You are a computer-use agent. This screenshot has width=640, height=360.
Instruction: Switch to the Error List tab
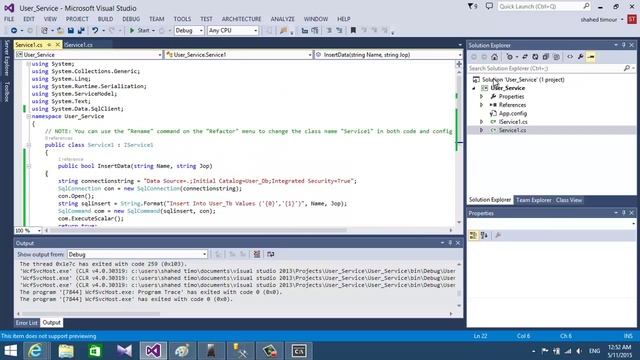pyautogui.click(x=27, y=323)
